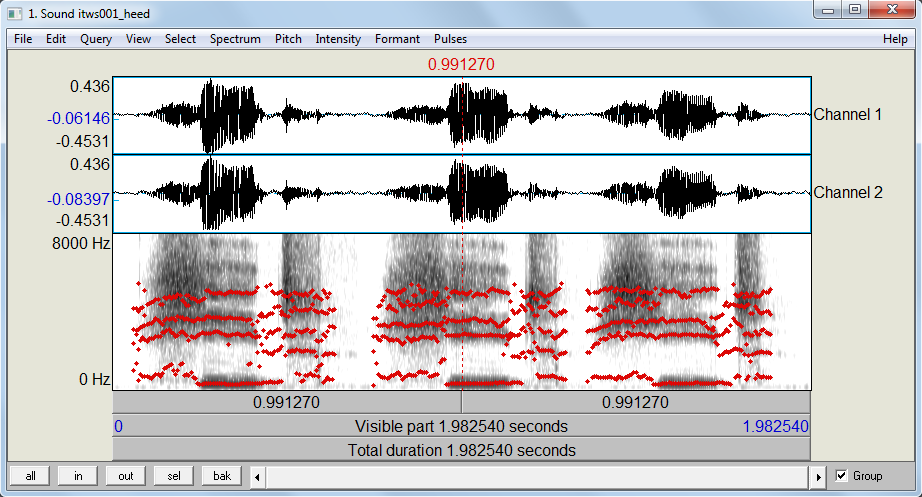This screenshot has height=497, width=922.
Task: Play the right 0.991270 segment bar
Action: click(636, 402)
